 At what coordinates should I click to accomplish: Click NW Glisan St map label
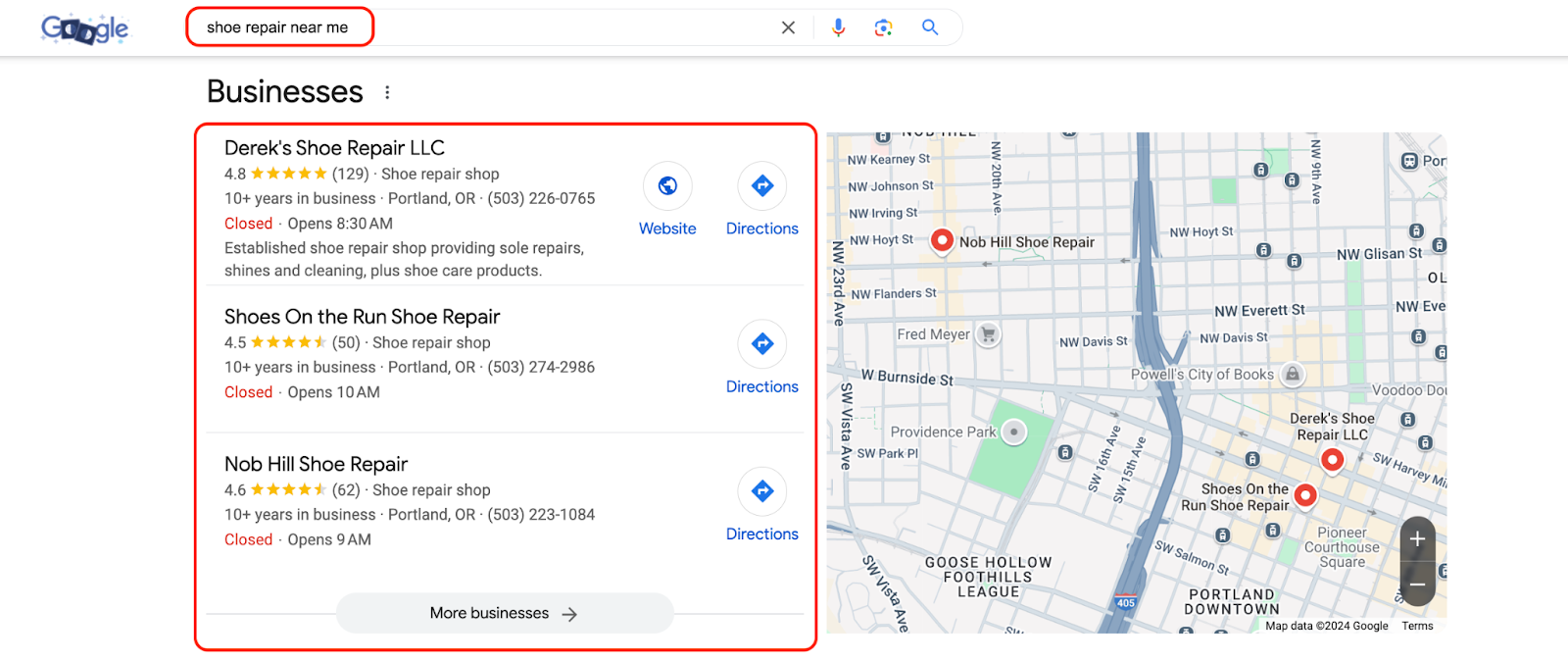point(1380,254)
